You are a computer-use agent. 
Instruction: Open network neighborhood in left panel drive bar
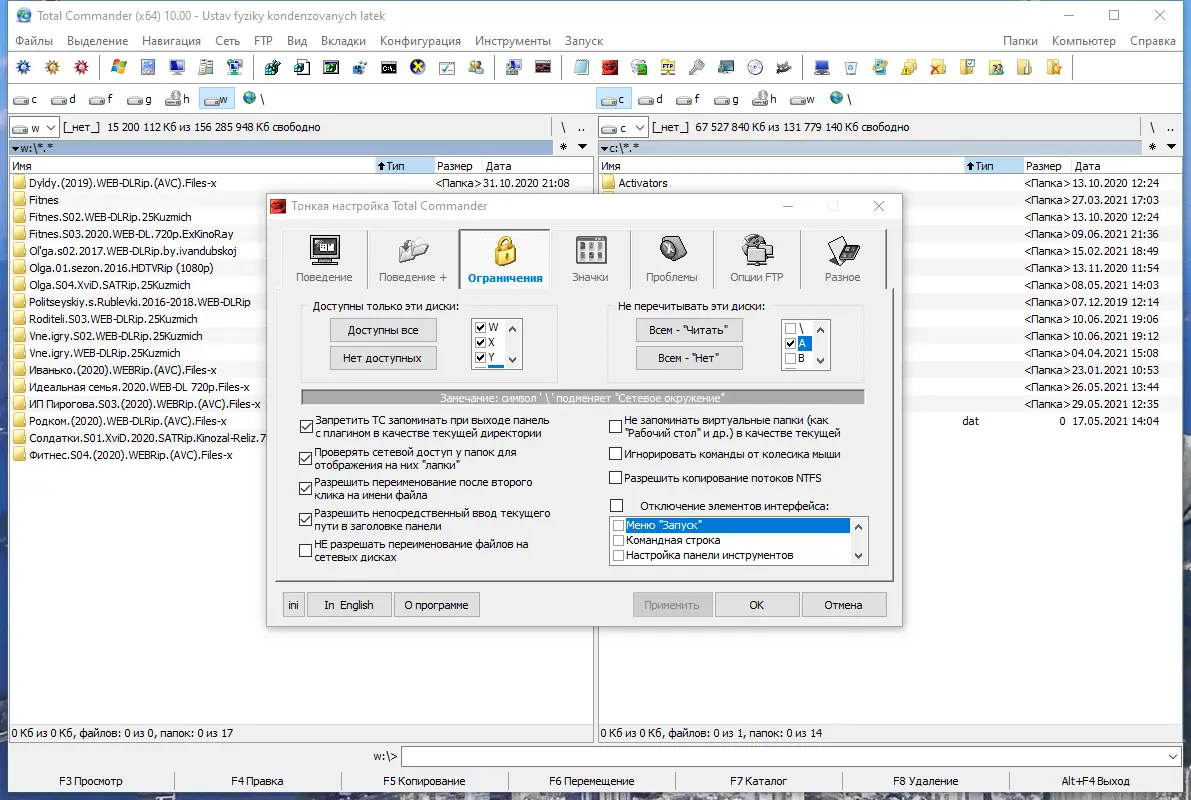253,99
